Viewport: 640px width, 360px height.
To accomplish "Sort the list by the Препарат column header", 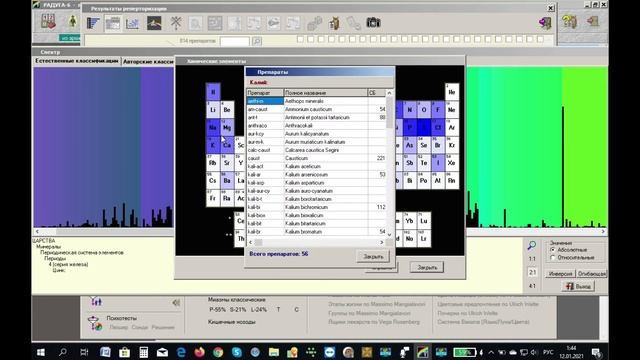I will click(x=265, y=93).
